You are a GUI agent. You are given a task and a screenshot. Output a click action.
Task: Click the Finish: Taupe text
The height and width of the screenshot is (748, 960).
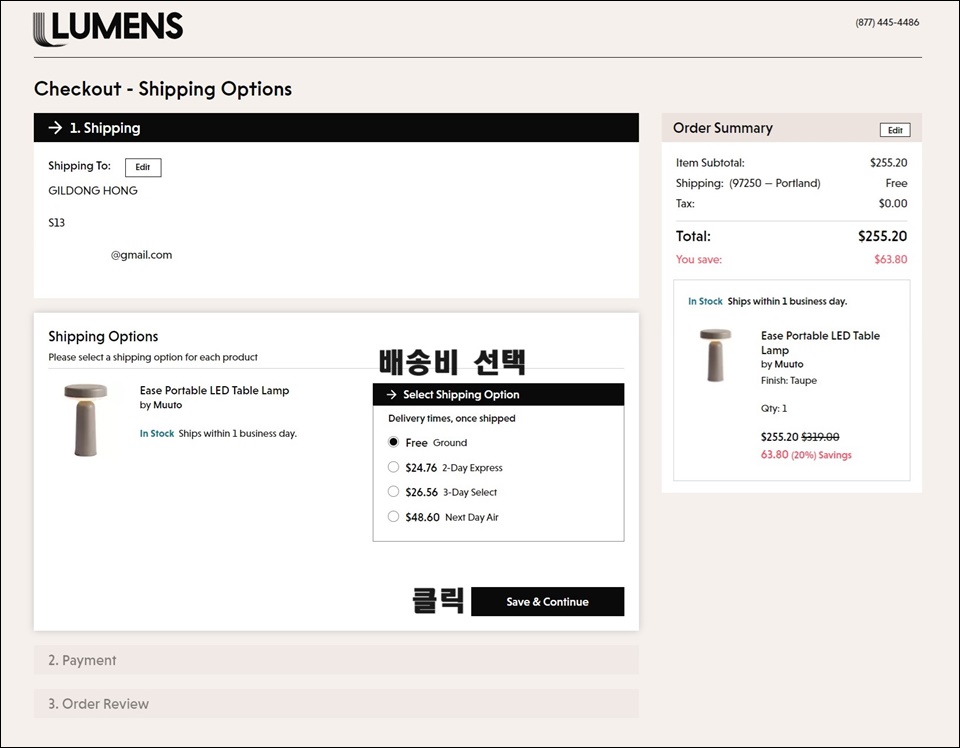point(789,381)
